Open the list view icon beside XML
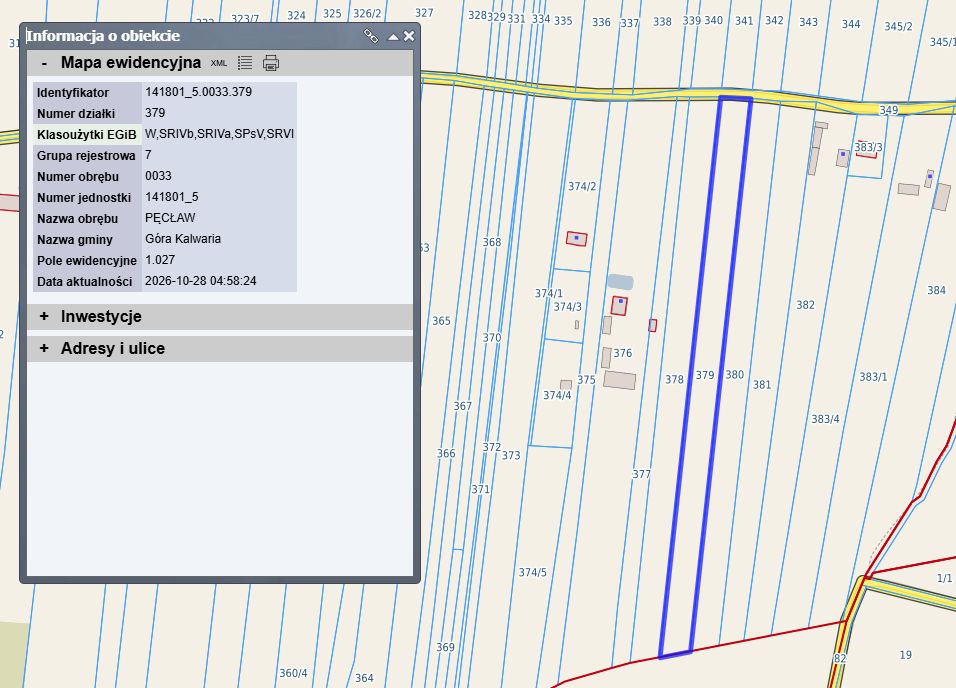This screenshot has width=956, height=688. 245,63
